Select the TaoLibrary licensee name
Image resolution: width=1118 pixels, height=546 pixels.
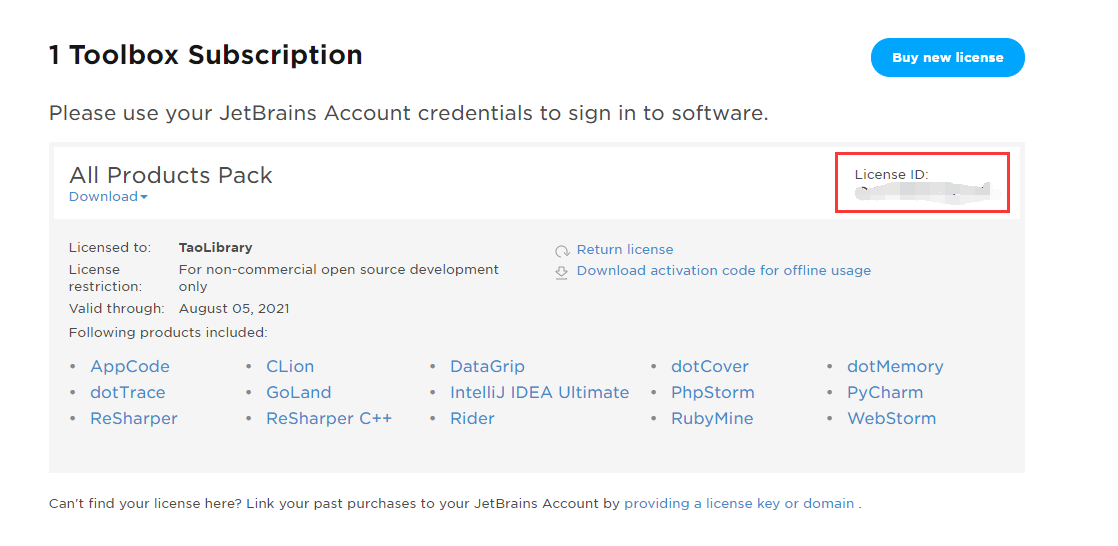[215, 248]
